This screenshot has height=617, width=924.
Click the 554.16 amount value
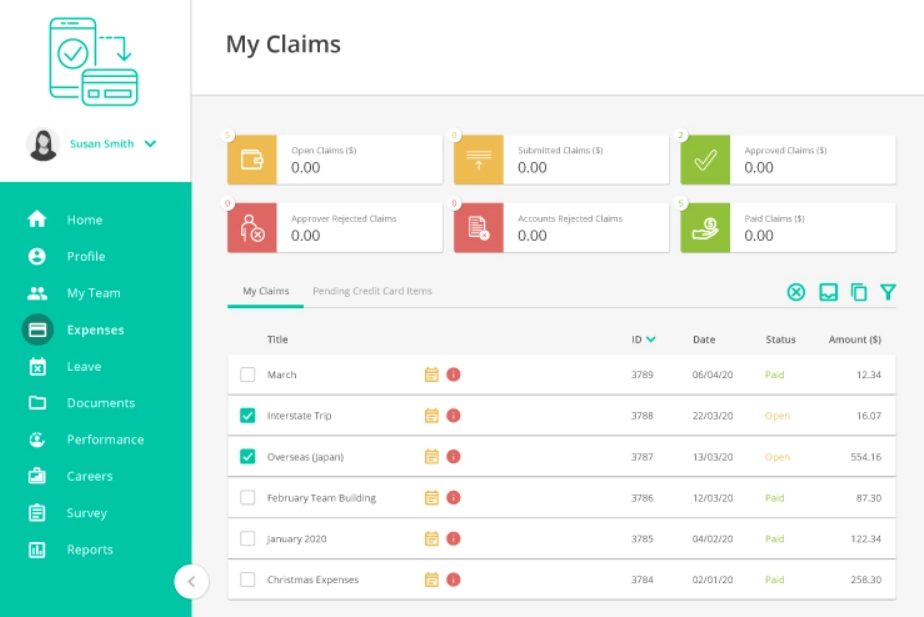click(866, 457)
